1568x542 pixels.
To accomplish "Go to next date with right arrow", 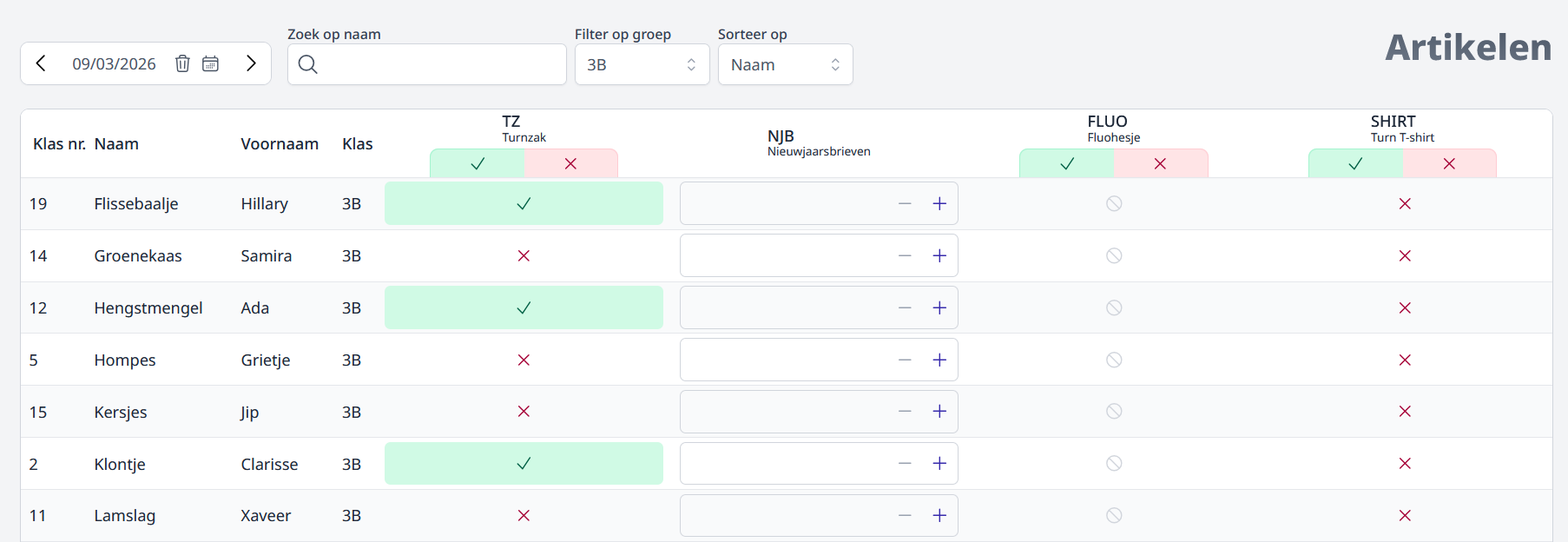I will 251,63.
